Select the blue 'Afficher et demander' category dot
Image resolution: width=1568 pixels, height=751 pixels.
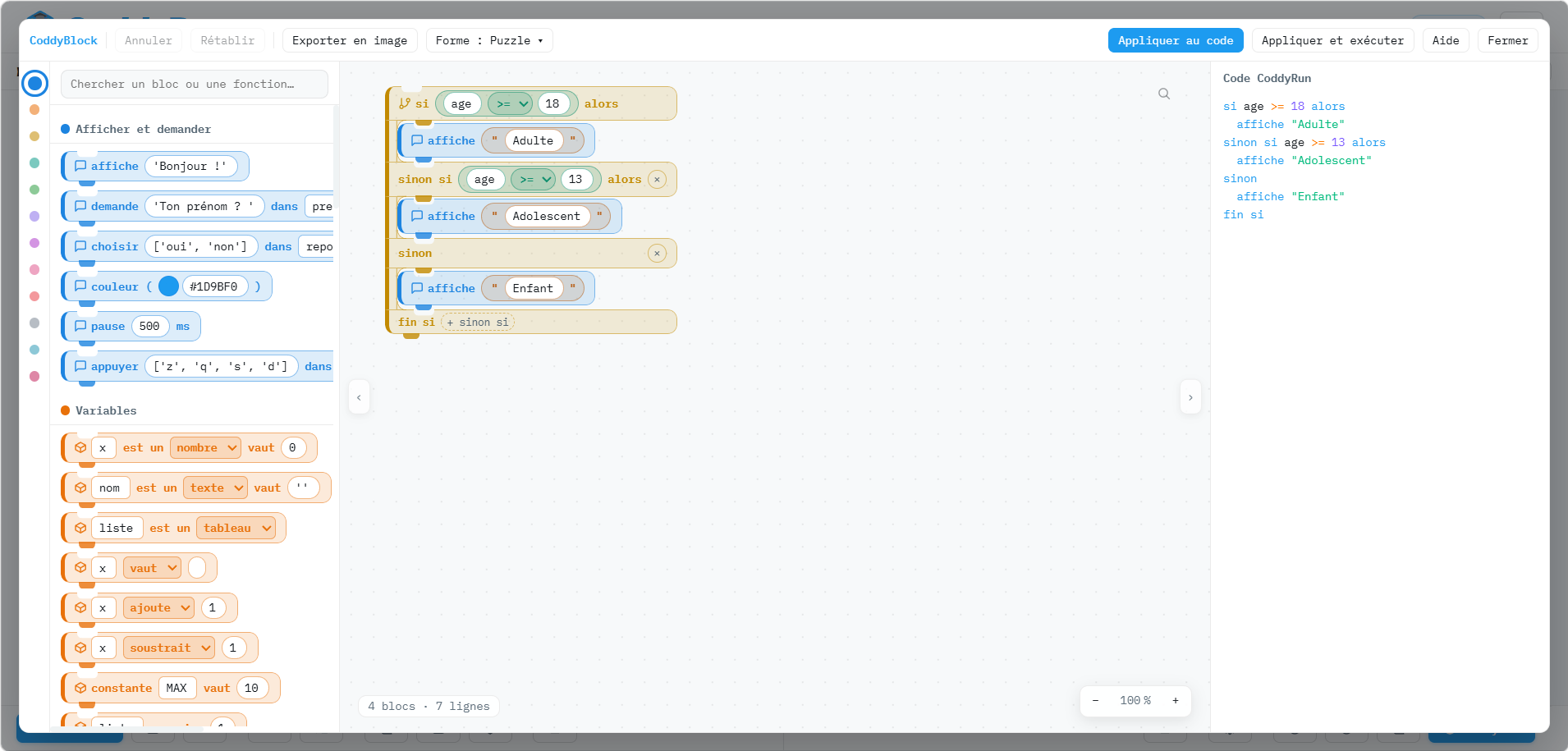pyautogui.click(x=34, y=83)
